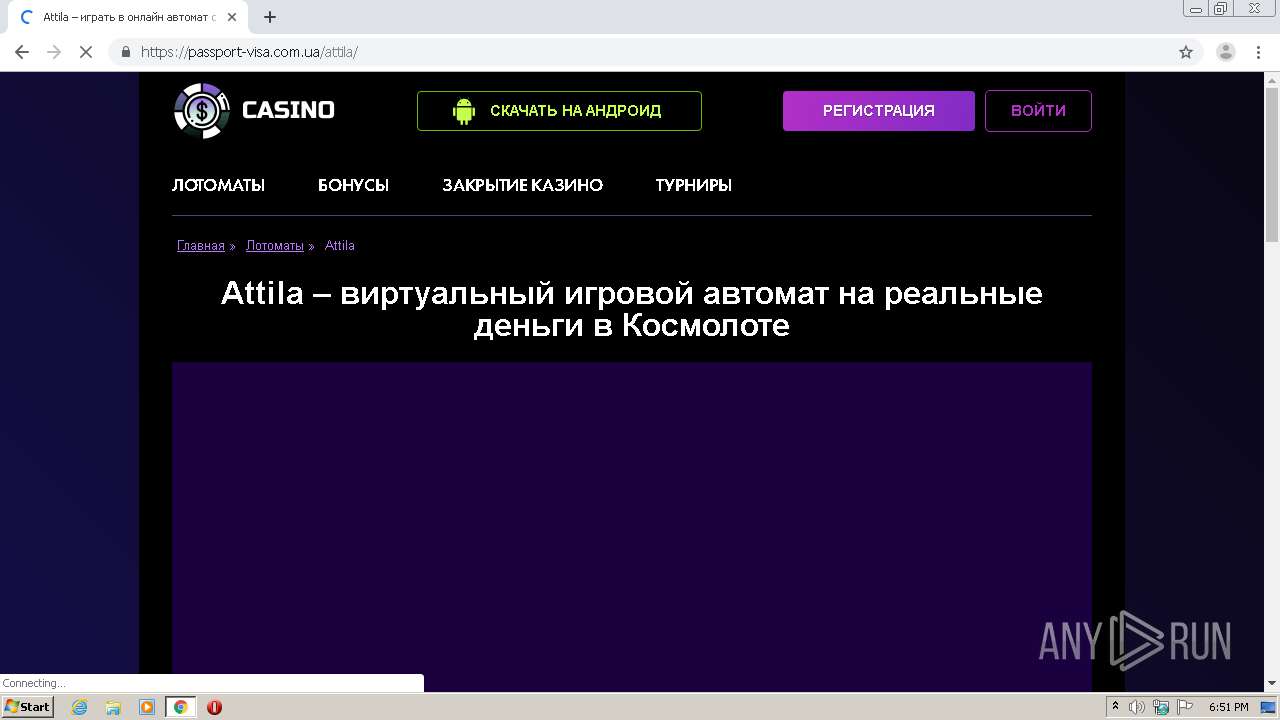This screenshot has height=720, width=1280.
Task: Open the ТУРНИРЫ menu
Action: click(694, 185)
